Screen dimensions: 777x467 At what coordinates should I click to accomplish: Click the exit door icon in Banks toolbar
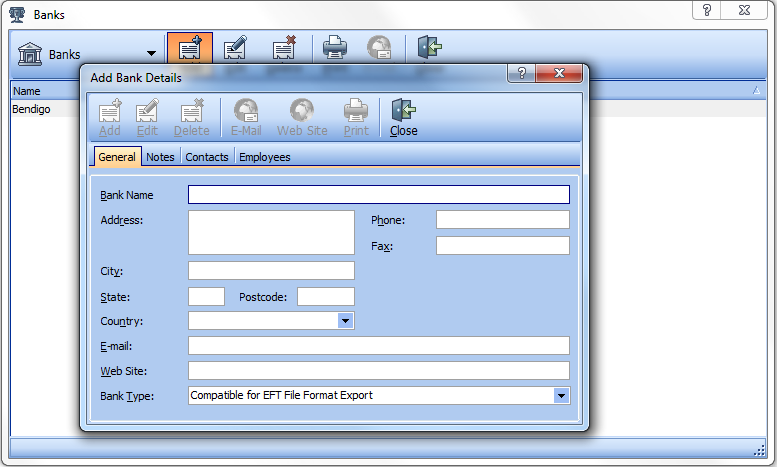click(x=430, y=47)
